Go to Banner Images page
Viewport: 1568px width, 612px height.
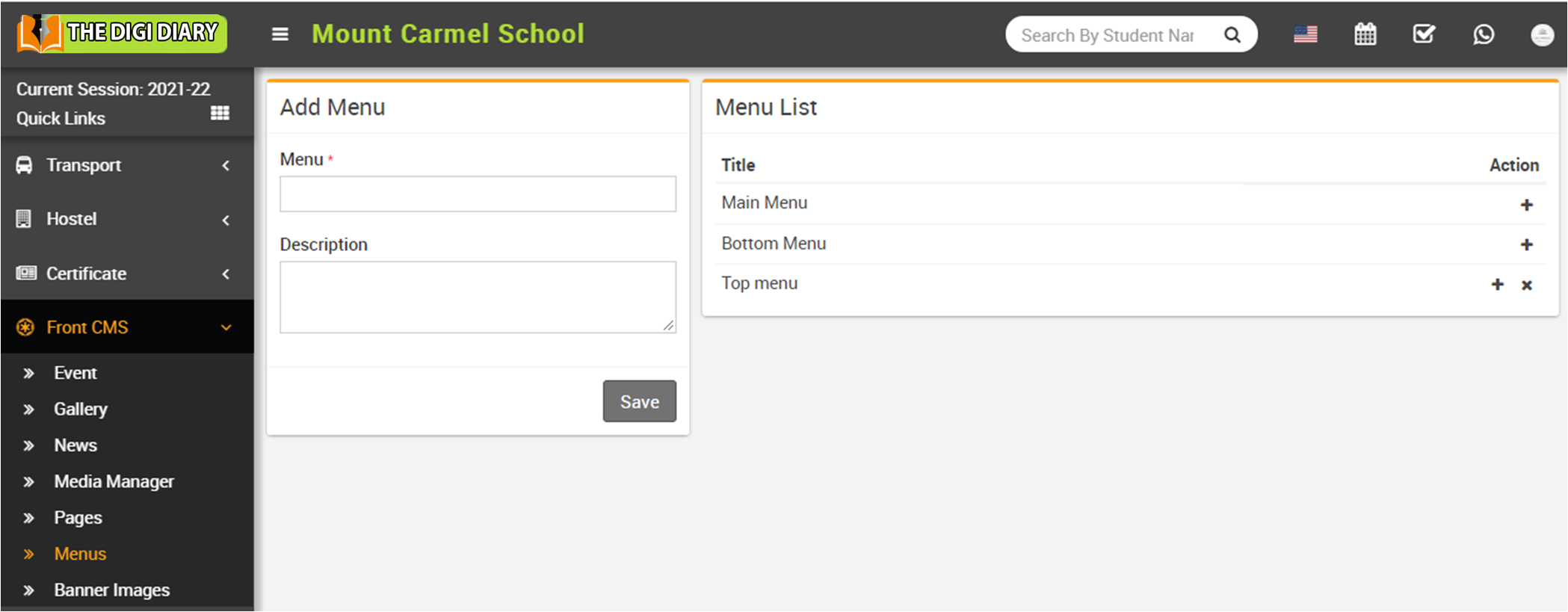(111, 590)
